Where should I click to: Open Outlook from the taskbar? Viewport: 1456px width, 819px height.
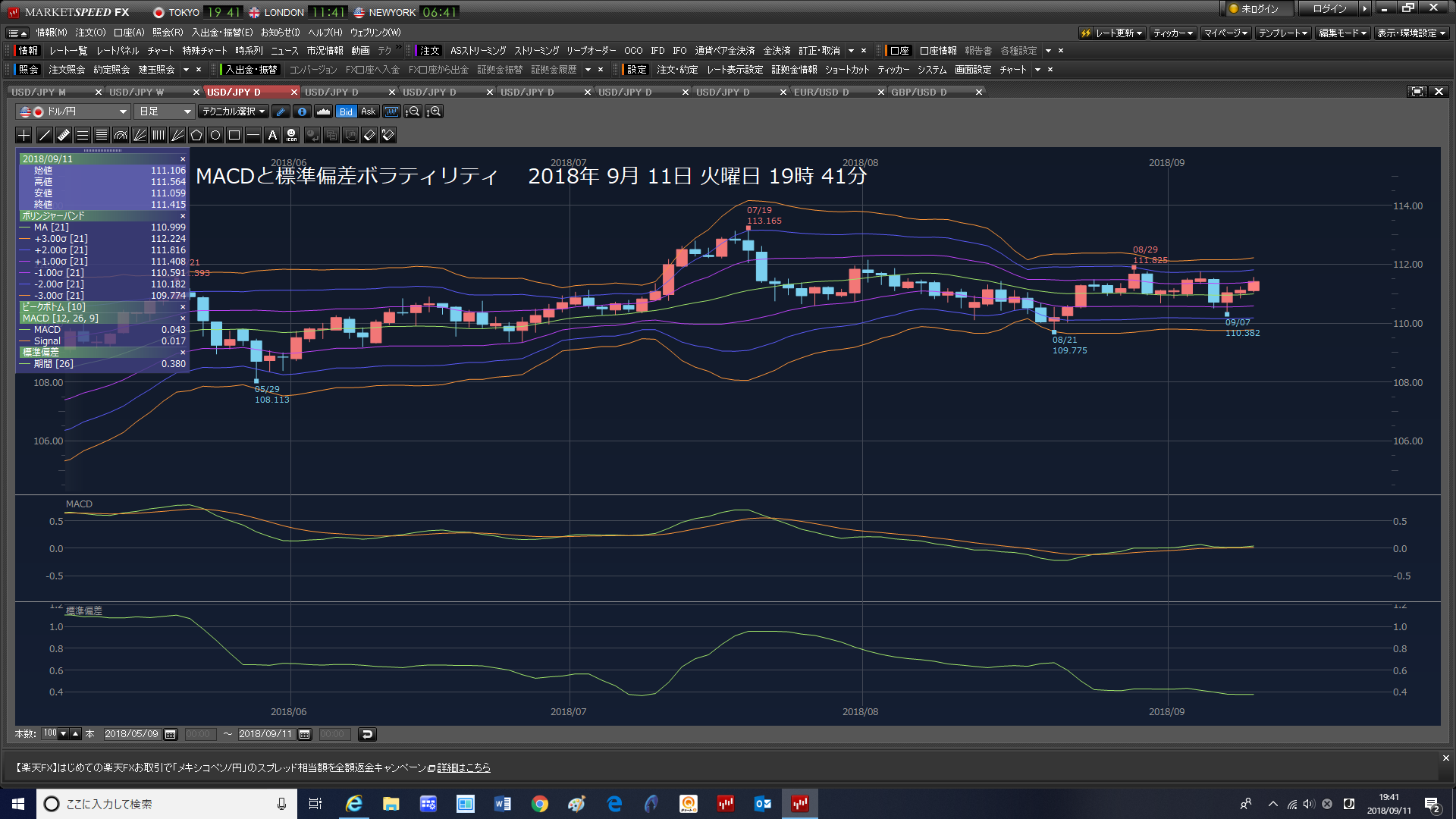tap(762, 804)
